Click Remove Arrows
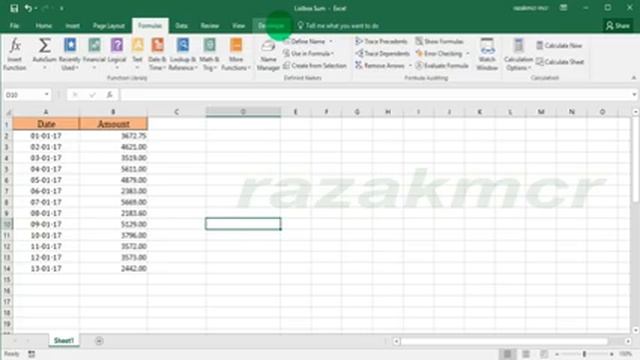 tap(380, 65)
